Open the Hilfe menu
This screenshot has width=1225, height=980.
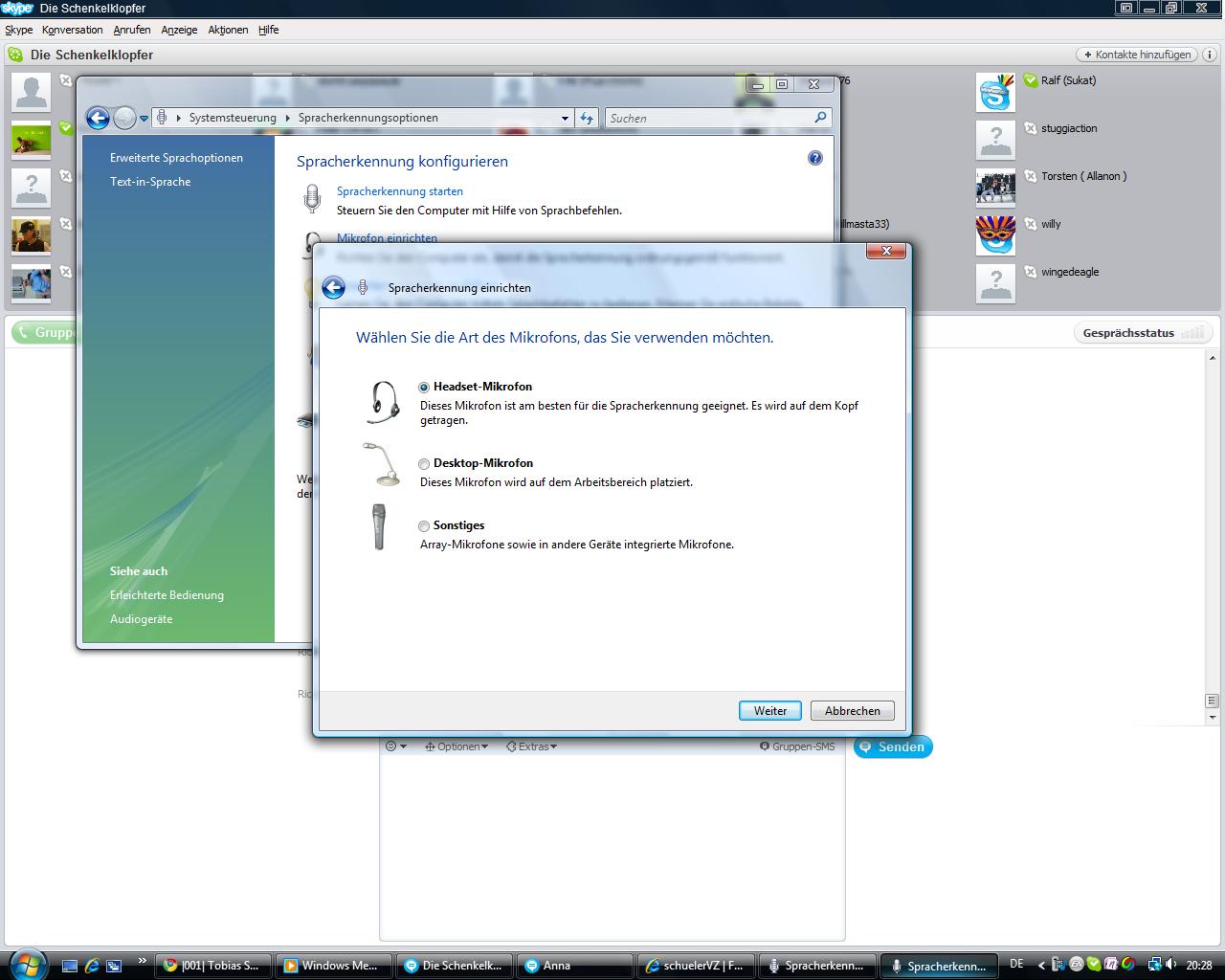269,30
